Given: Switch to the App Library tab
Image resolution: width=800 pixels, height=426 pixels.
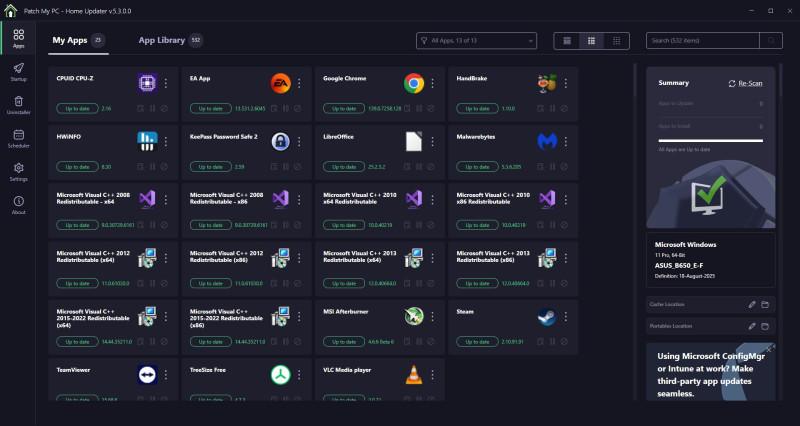Looking at the screenshot, I should 170,40.
